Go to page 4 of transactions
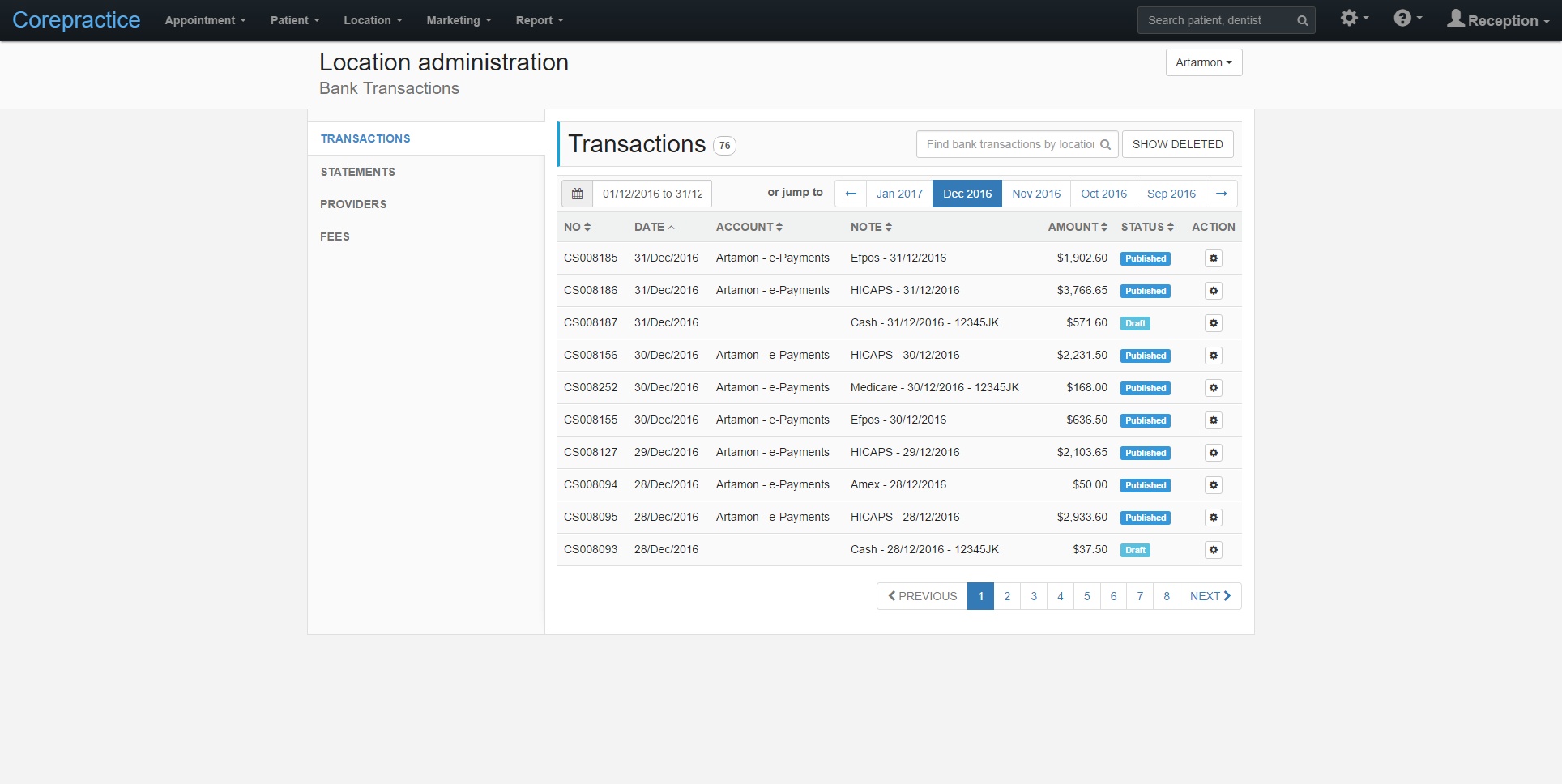 (x=1060, y=596)
